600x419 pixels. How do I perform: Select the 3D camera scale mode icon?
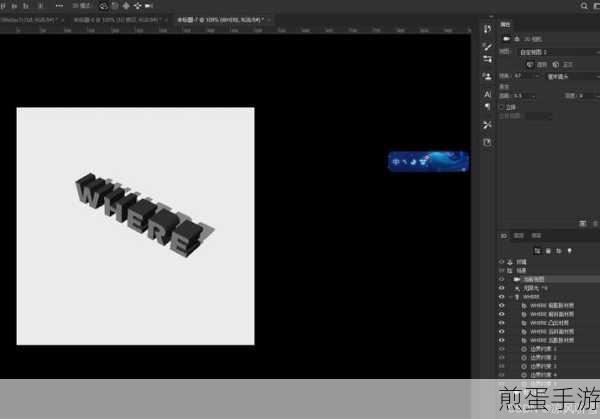tap(149, 6)
